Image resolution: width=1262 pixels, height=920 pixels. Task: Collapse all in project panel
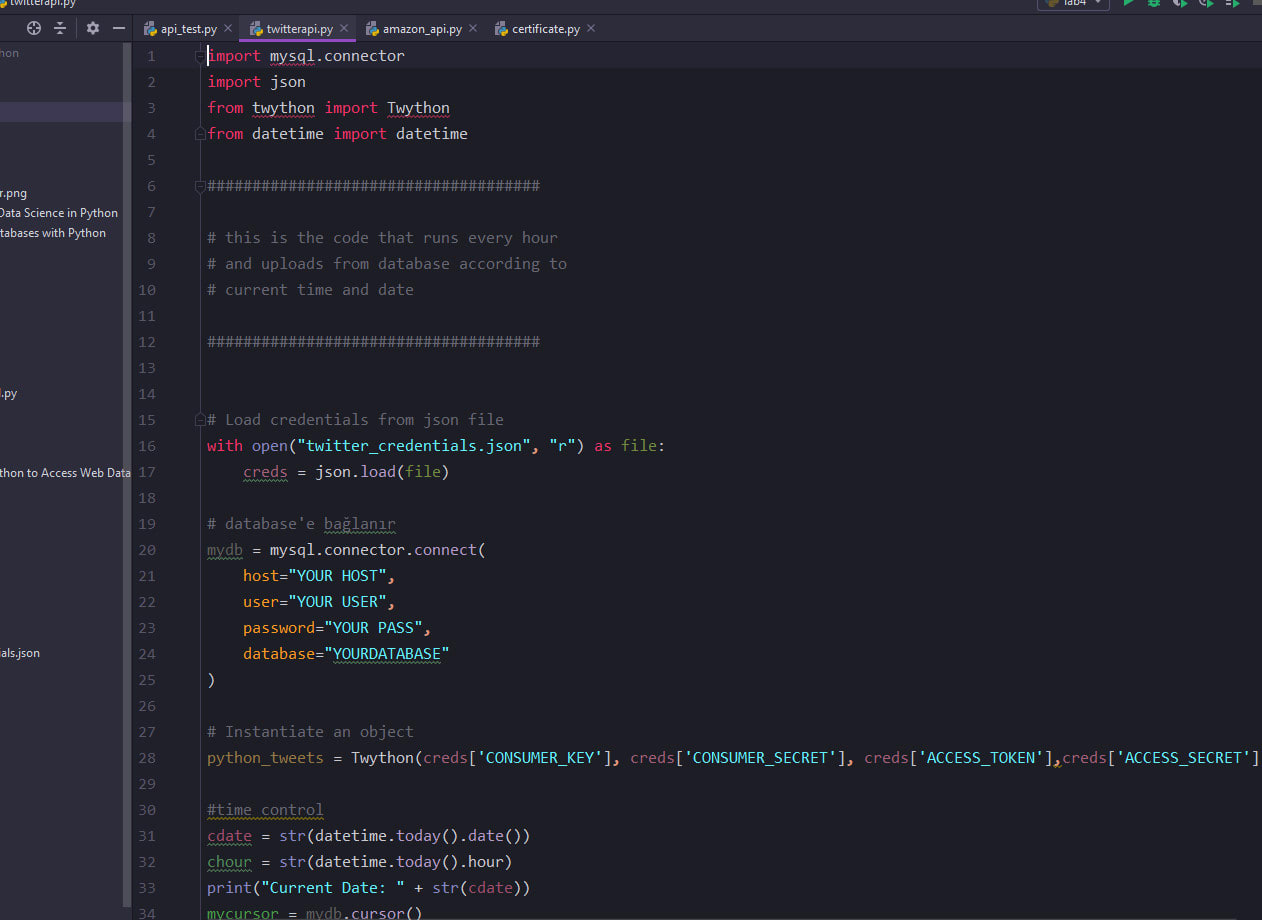pyautogui.click(x=61, y=28)
